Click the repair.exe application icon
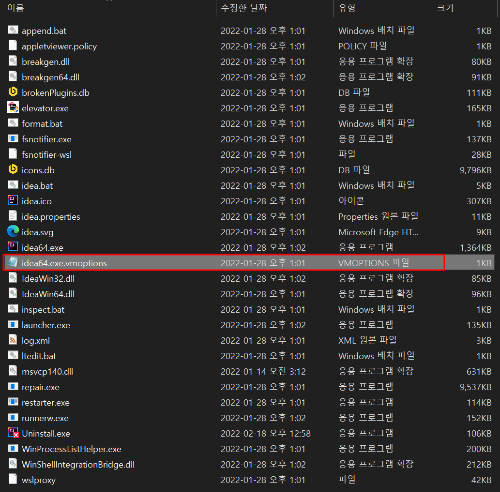This screenshot has width=500, height=492. click(13, 387)
